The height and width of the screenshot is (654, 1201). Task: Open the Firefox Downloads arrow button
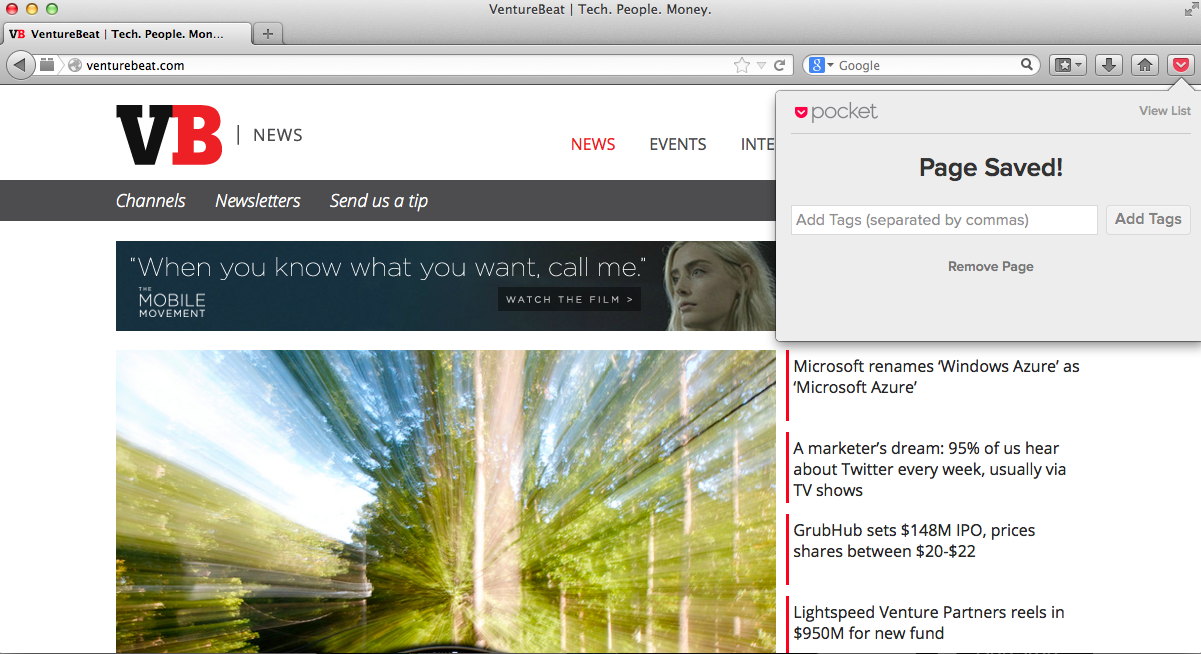(1108, 65)
